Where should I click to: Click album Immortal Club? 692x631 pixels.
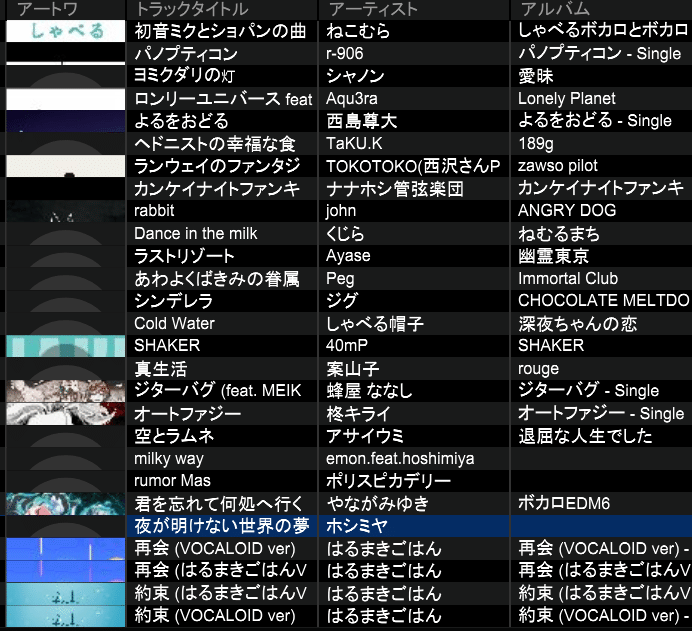pyautogui.click(x=568, y=278)
